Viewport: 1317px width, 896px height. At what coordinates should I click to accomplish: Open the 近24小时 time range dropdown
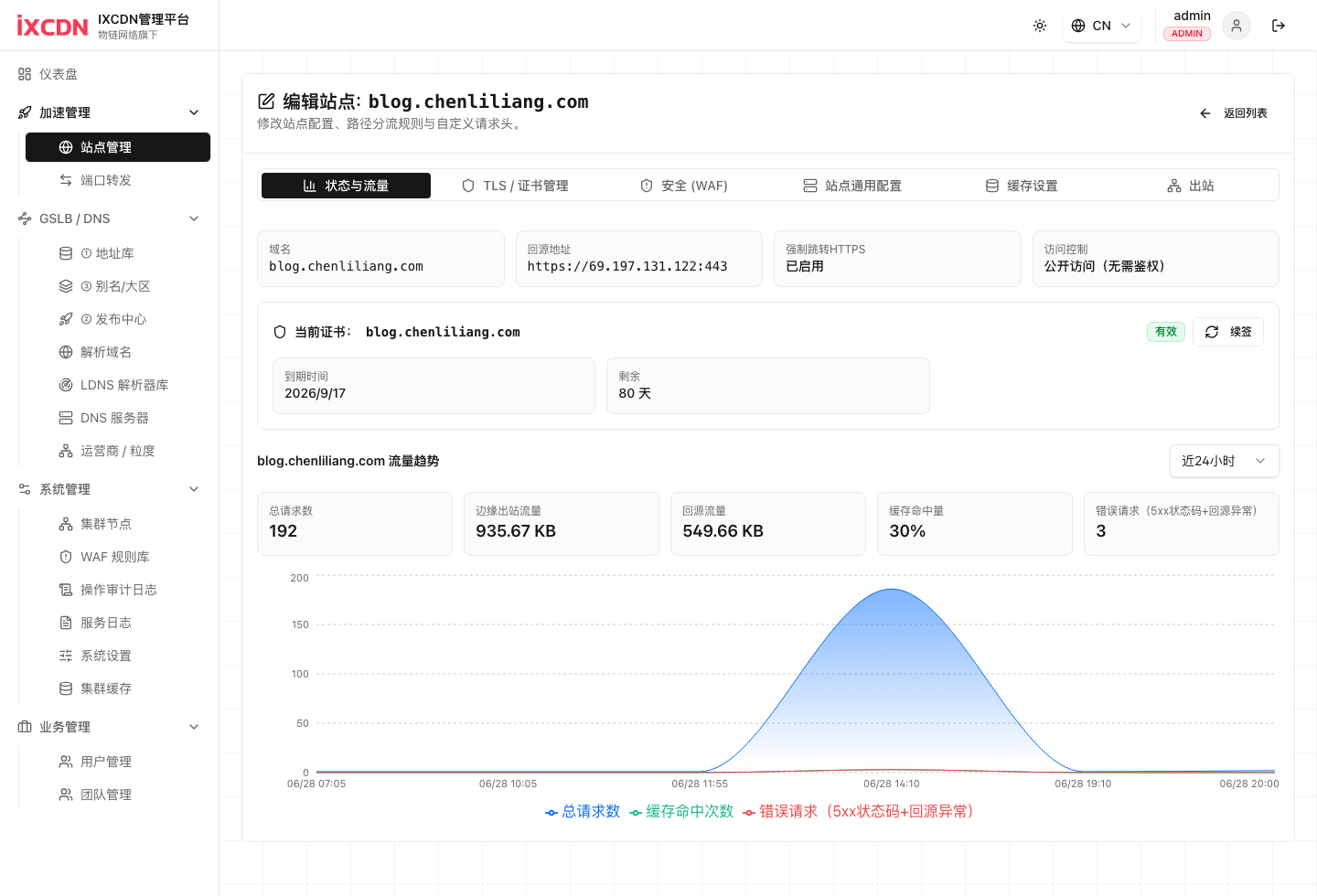point(1224,461)
